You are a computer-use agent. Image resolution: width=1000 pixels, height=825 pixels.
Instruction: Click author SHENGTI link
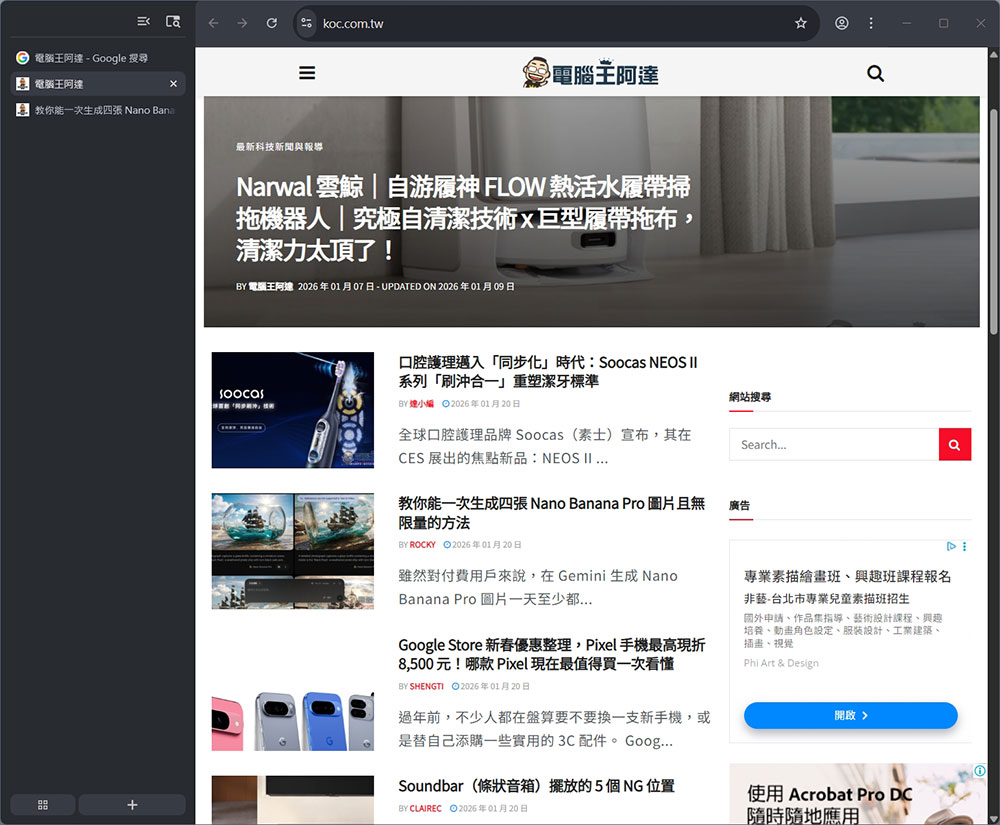coord(427,687)
